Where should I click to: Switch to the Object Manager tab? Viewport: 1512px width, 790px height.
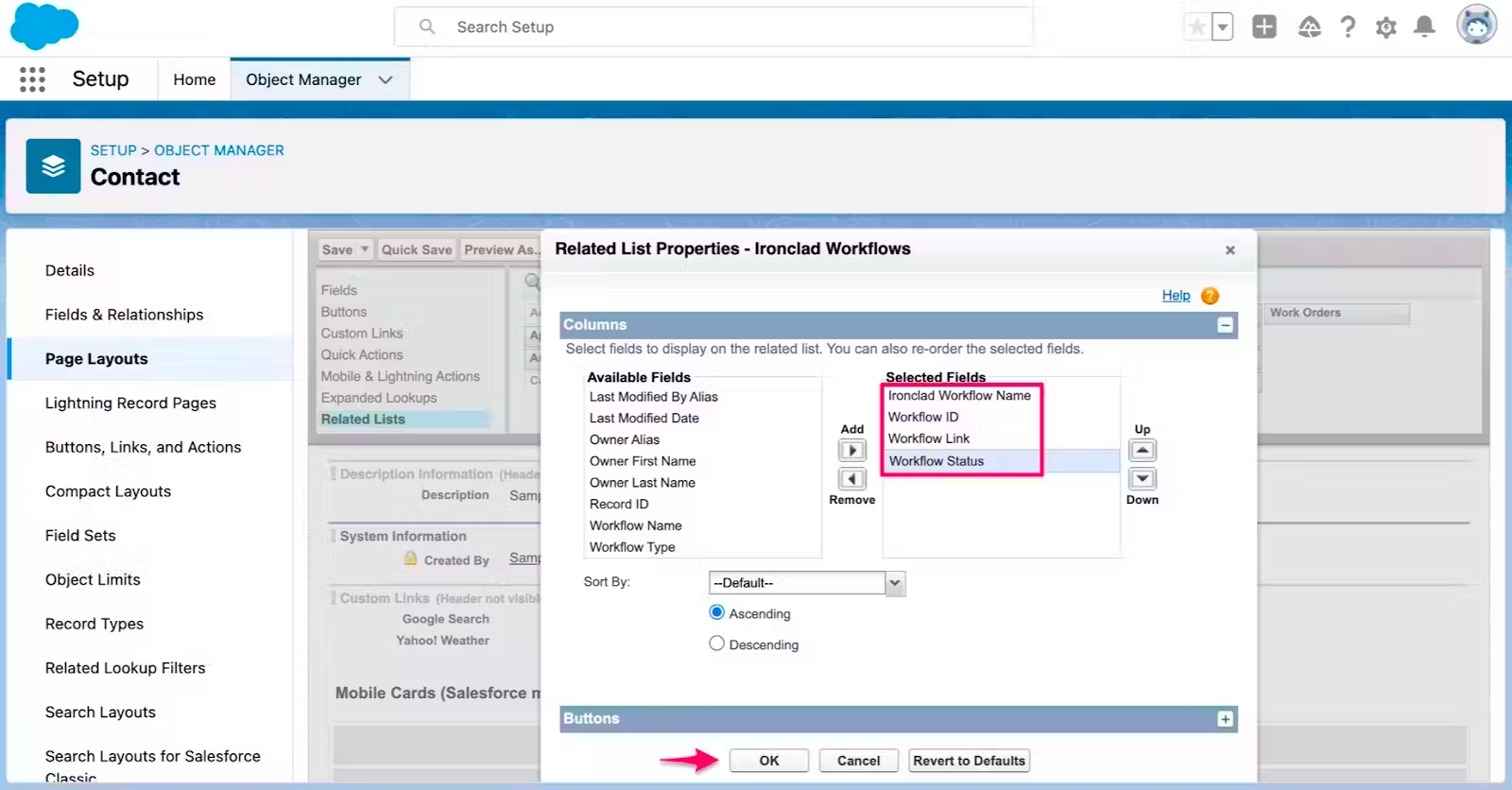[x=303, y=80]
